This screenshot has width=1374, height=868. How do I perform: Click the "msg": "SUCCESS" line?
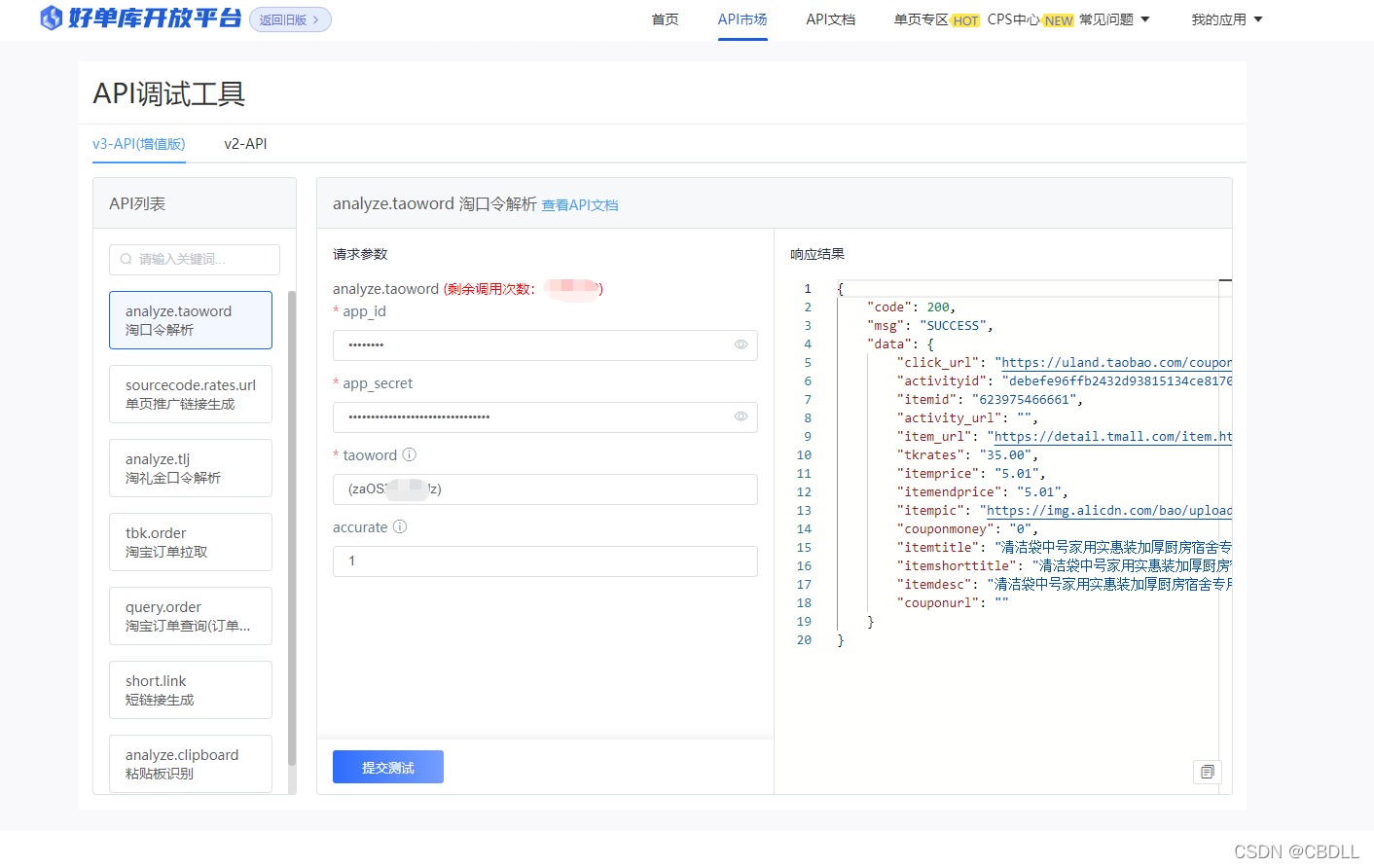tap(929, 326)
